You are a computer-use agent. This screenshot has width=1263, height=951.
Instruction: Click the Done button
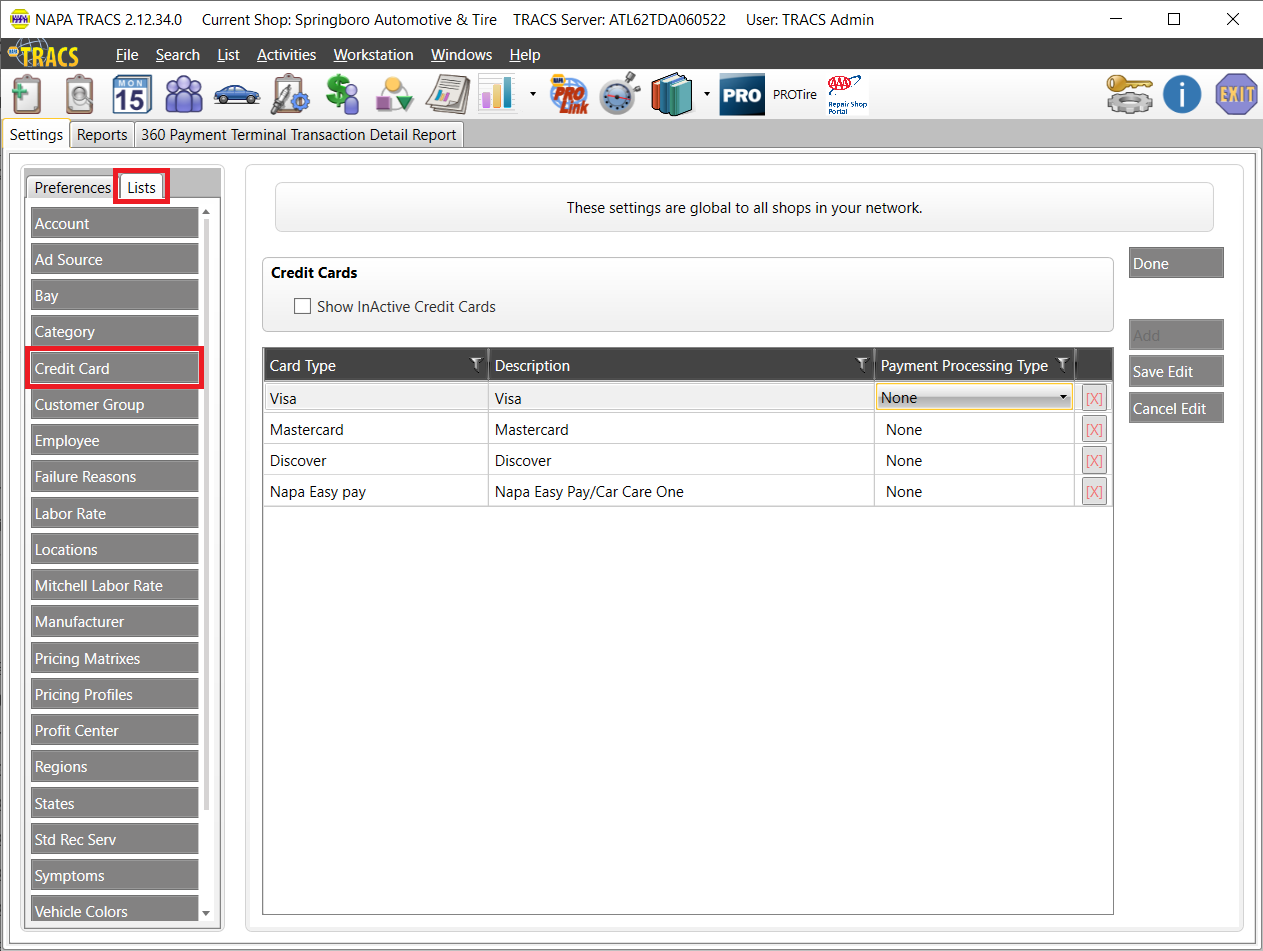[x=1176, y=263]
